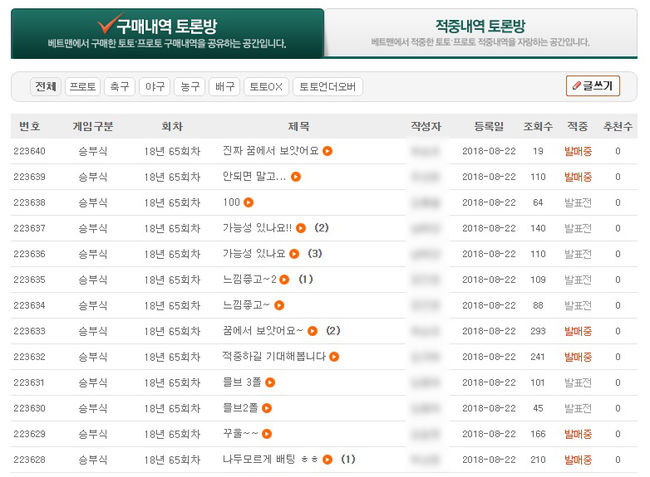Open post titled 가능성 있나요!!
This screenshot has width=650, height=477.
point(256,228)
